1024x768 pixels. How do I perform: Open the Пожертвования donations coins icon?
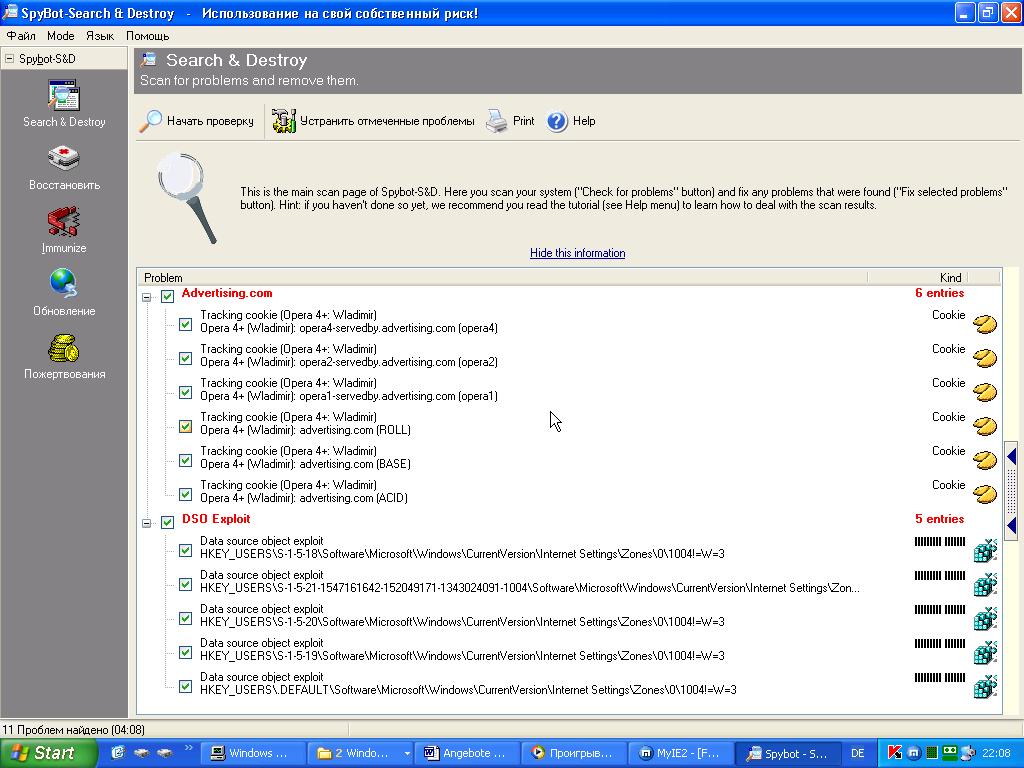(x=63, y=348)
